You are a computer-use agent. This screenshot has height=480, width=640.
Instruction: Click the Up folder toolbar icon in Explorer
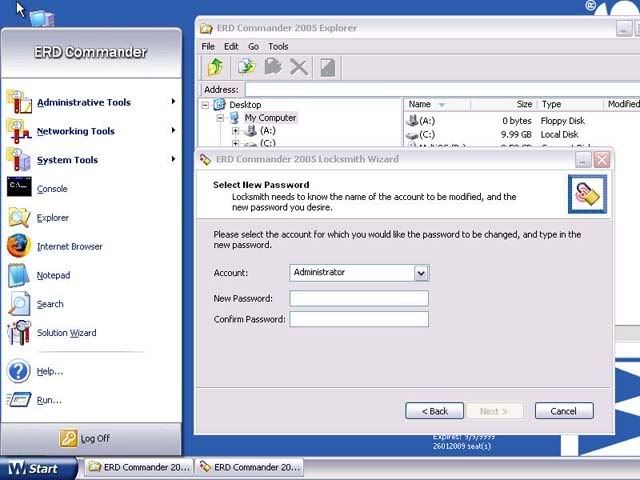215,67
